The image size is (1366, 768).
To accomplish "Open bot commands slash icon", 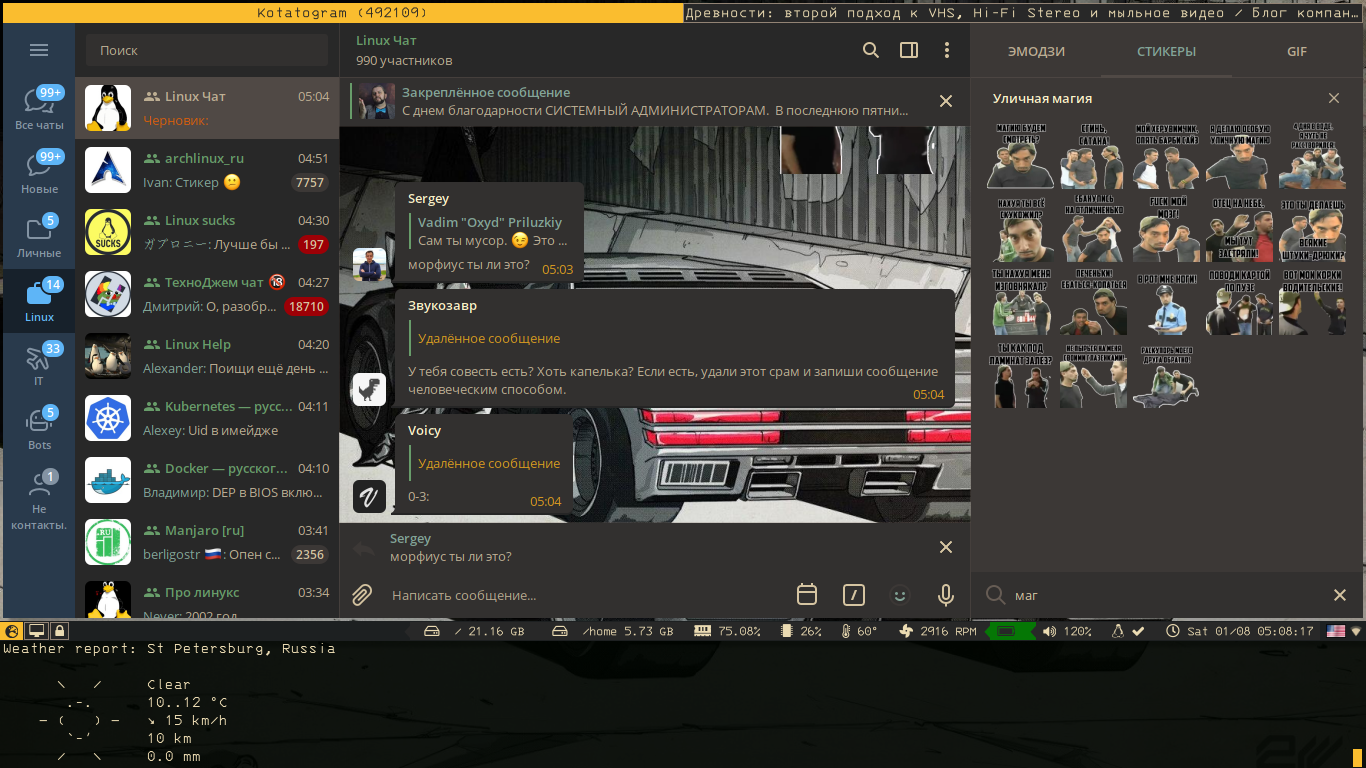I will (x=853, y=595).
